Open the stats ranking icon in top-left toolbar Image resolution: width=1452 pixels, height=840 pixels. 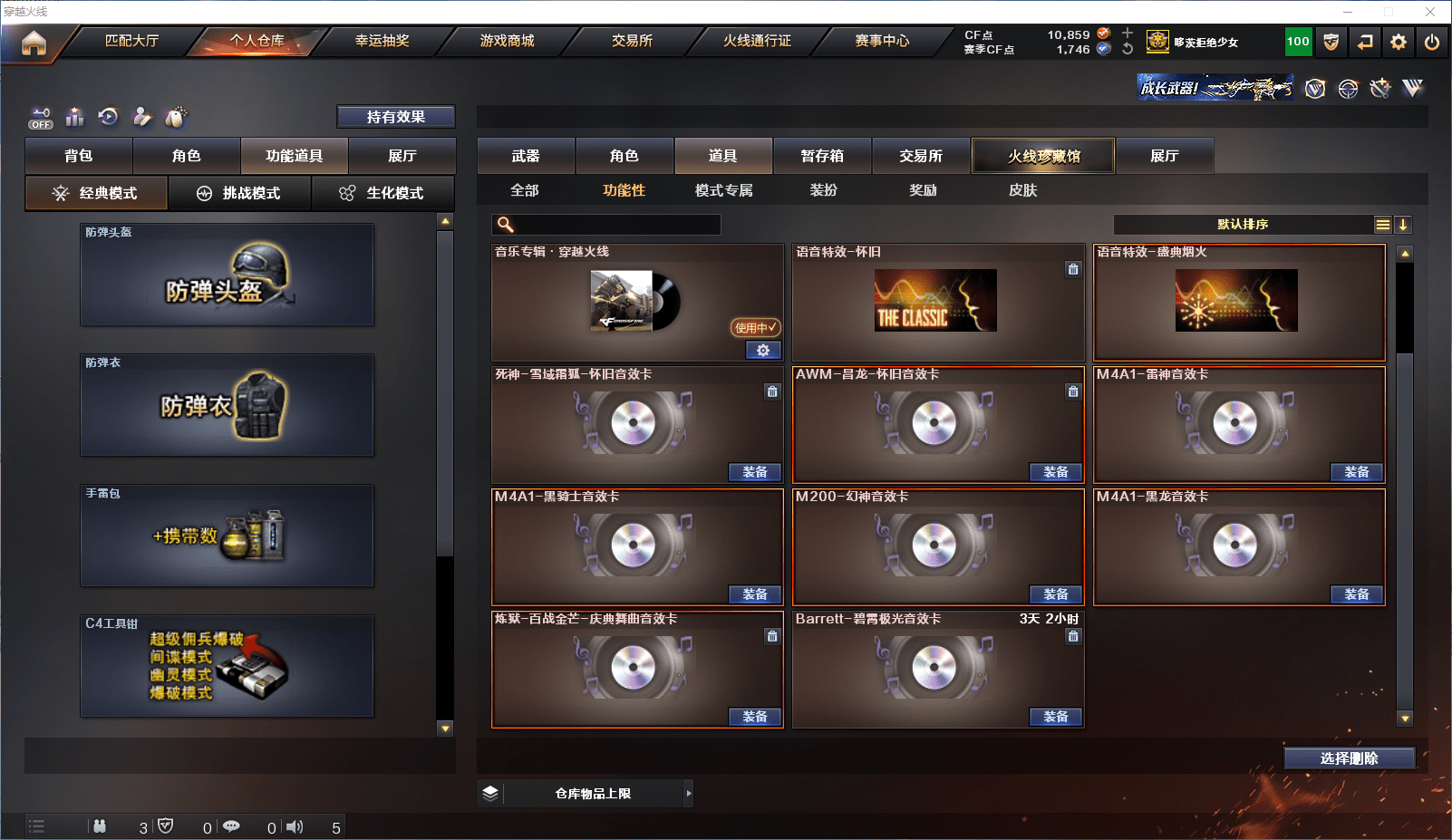[74, 116]
